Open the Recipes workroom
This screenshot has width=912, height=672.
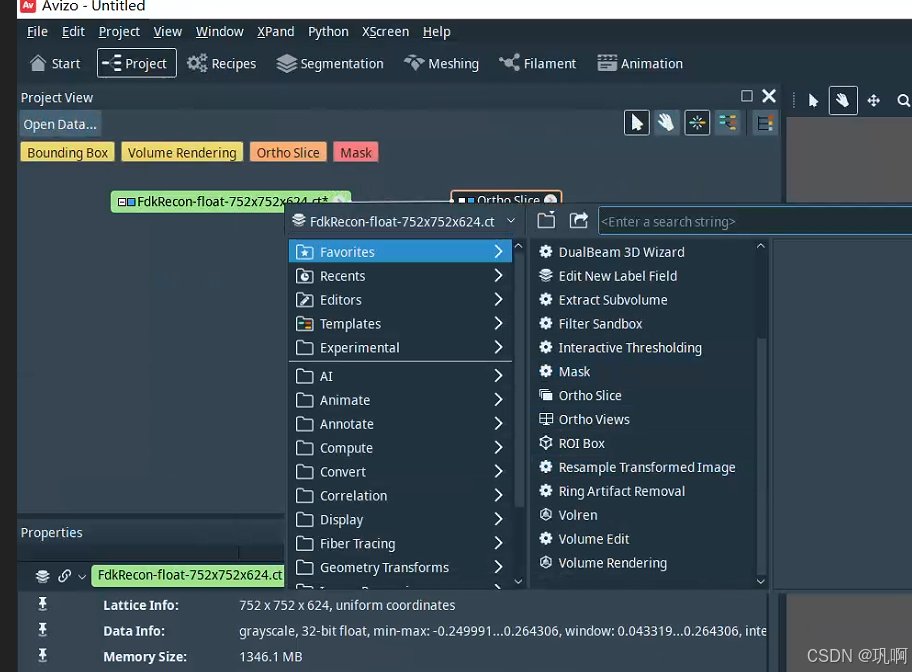pyautogui.click(x=222, y=63)
